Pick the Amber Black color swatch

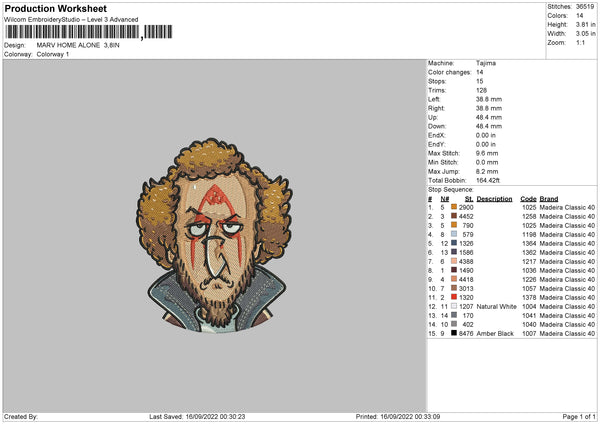[x=454, y=333]
